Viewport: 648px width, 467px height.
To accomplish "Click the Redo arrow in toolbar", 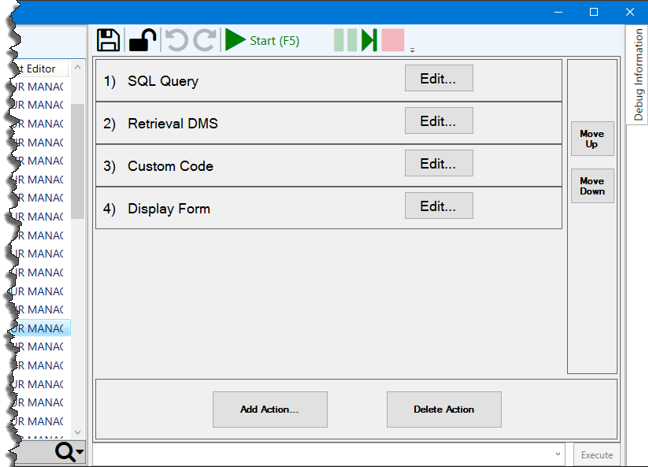I will pyautogui.click(x=204, y=40).
